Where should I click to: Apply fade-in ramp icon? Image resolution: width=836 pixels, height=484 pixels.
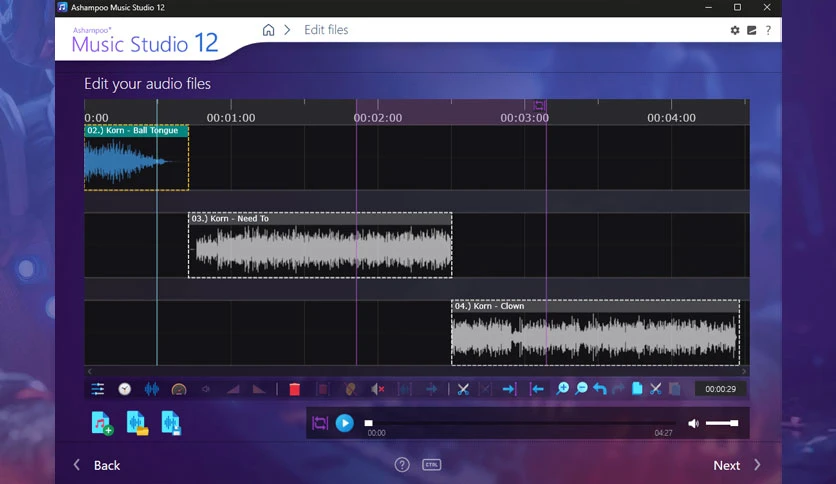tap(232, 389)
